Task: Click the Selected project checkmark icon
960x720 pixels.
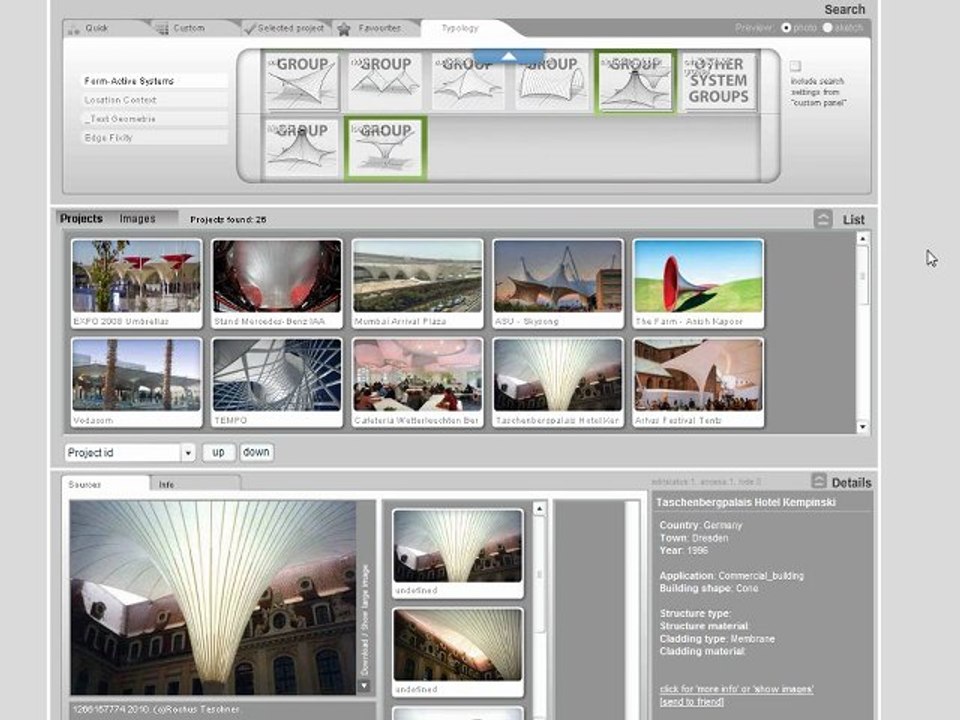Action: coord(249,29)
